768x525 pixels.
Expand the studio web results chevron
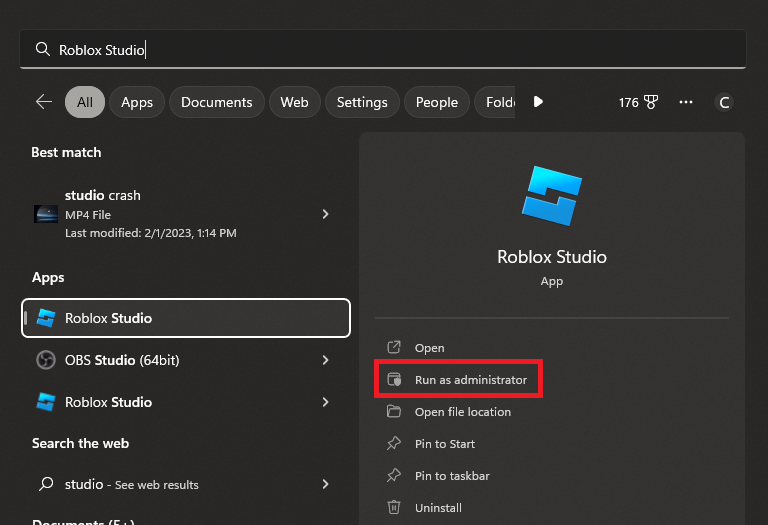click(325, 484)
